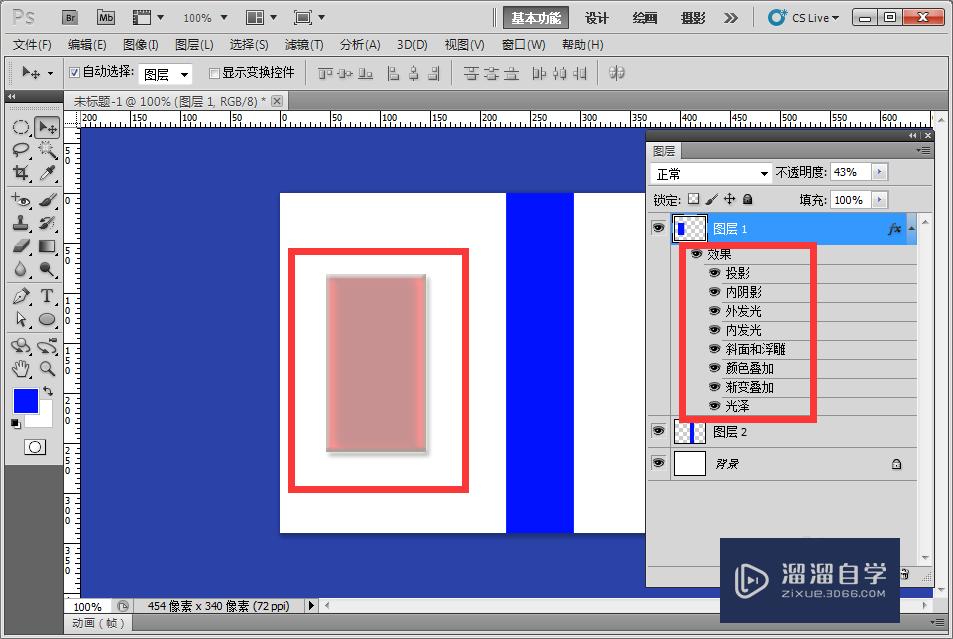
Task: Switch to 基本功能 workspace
Action: (x=535, y=18)
